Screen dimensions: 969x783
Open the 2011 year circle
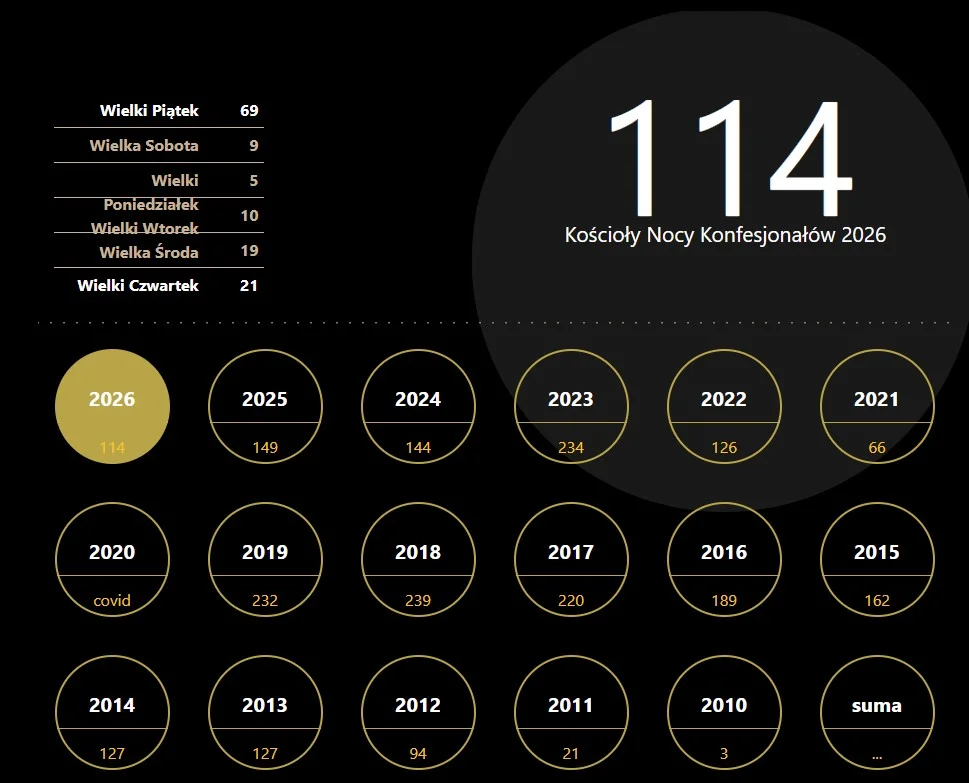[571, 713]
